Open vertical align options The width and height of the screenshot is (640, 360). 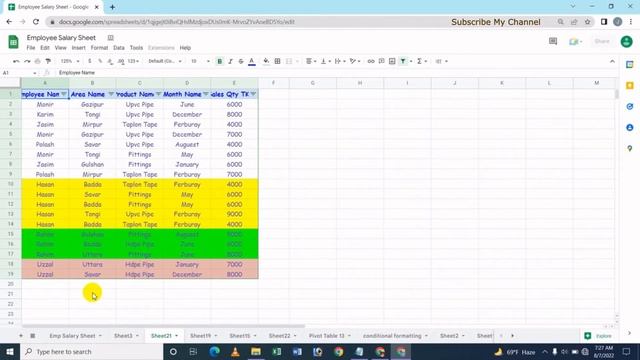click(x=325, y=61)
